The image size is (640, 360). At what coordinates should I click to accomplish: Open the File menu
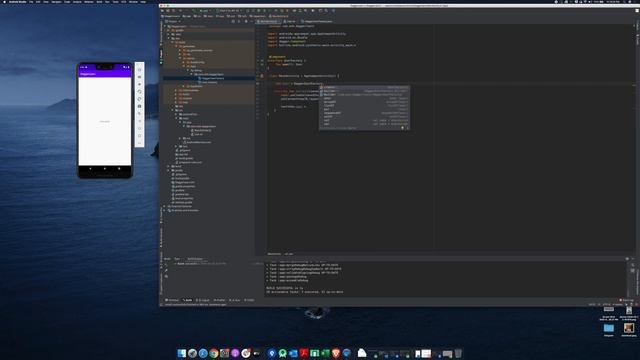[x=31, y=2]
